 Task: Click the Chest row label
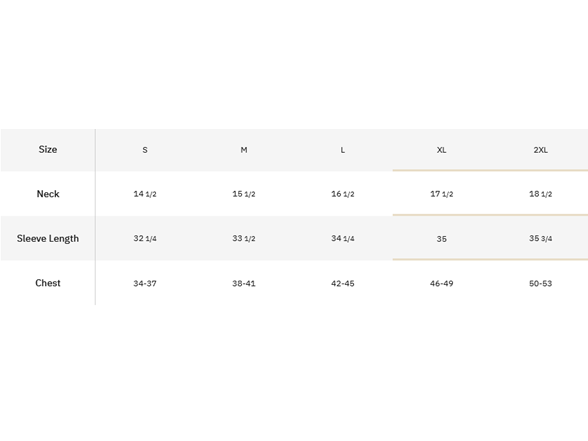48,283
